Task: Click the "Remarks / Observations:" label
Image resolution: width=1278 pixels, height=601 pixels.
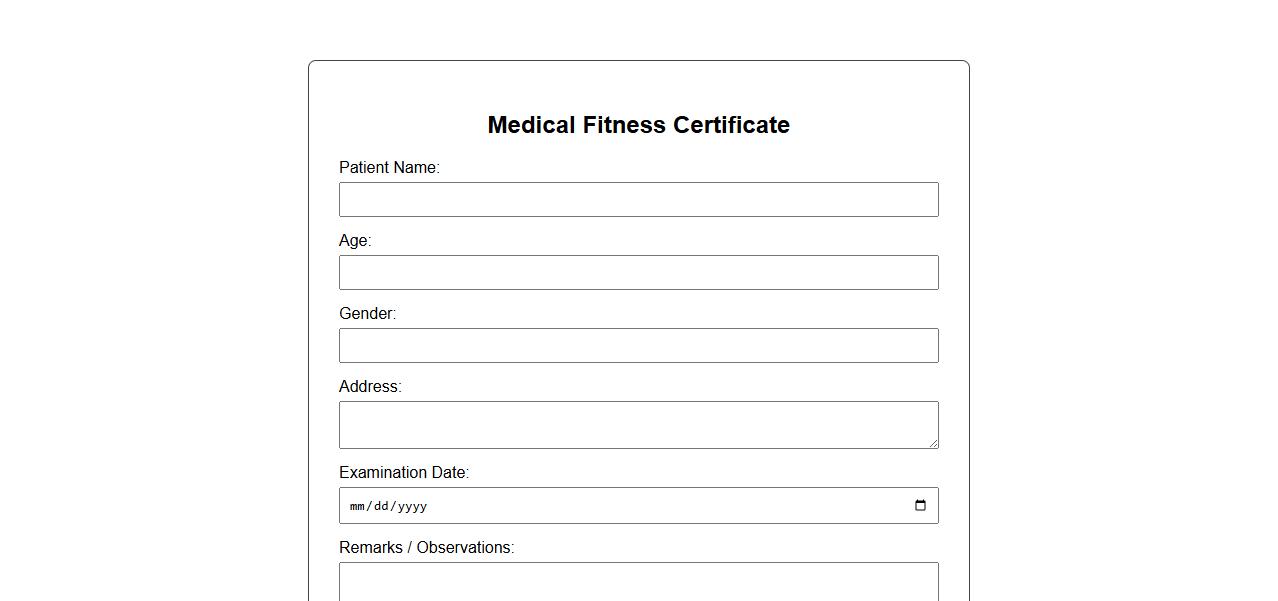Action: (426, 548)
